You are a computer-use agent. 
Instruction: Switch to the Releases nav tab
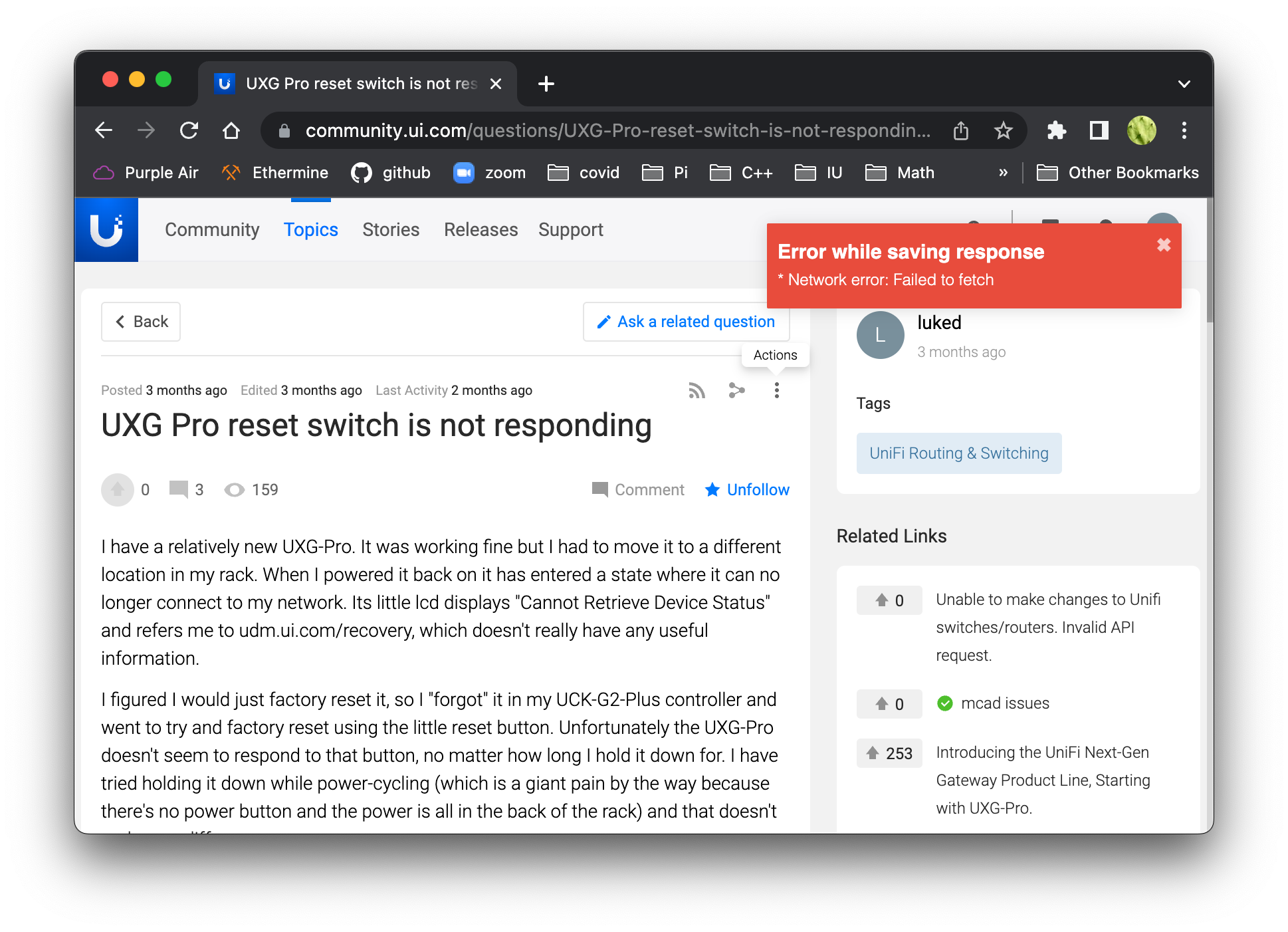(481, 230)
